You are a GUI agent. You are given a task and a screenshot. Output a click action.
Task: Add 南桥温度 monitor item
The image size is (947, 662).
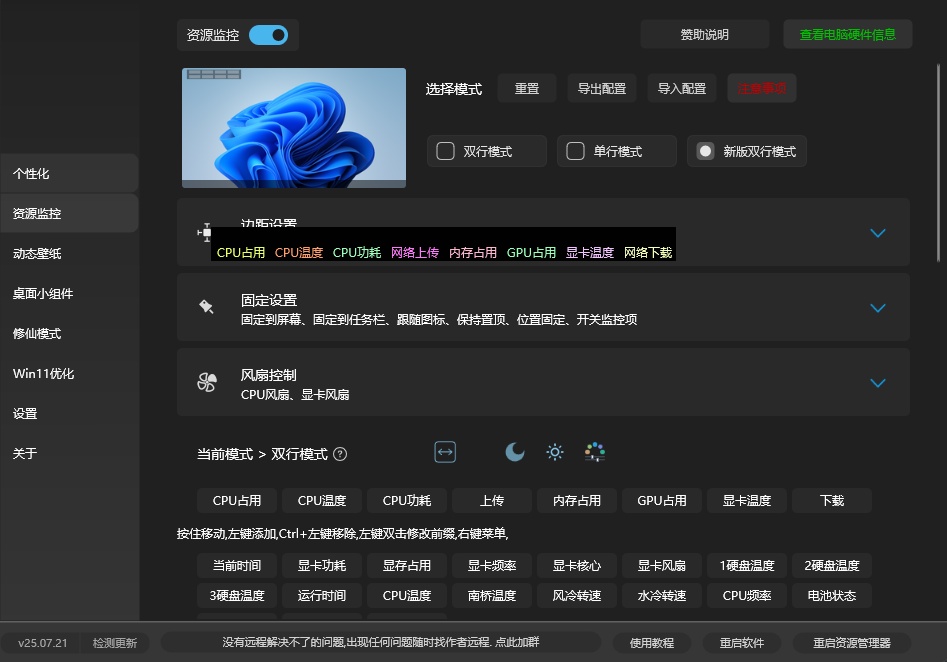[x=492, y=596]
